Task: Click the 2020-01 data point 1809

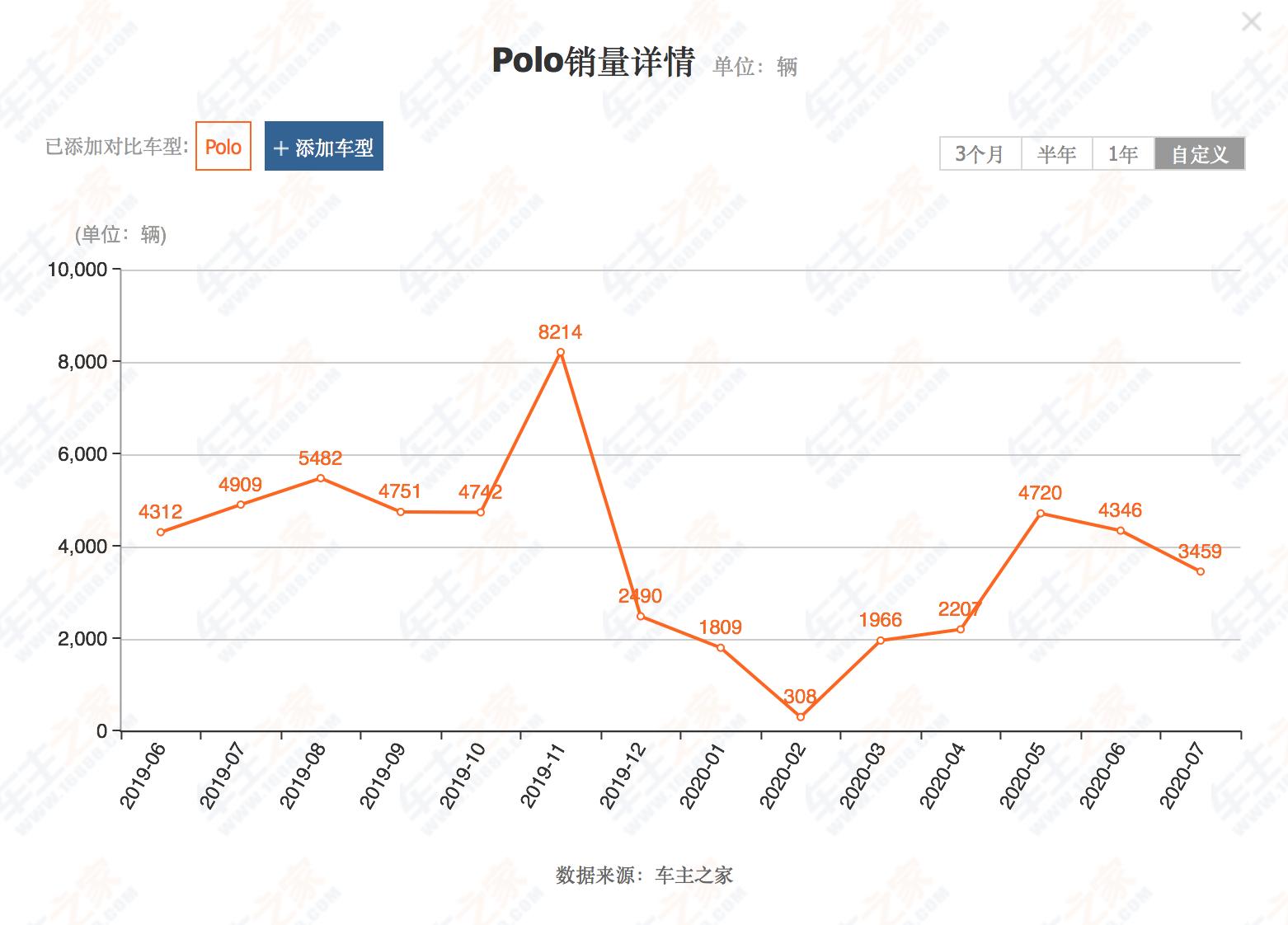Action: [x=721, y=648]
